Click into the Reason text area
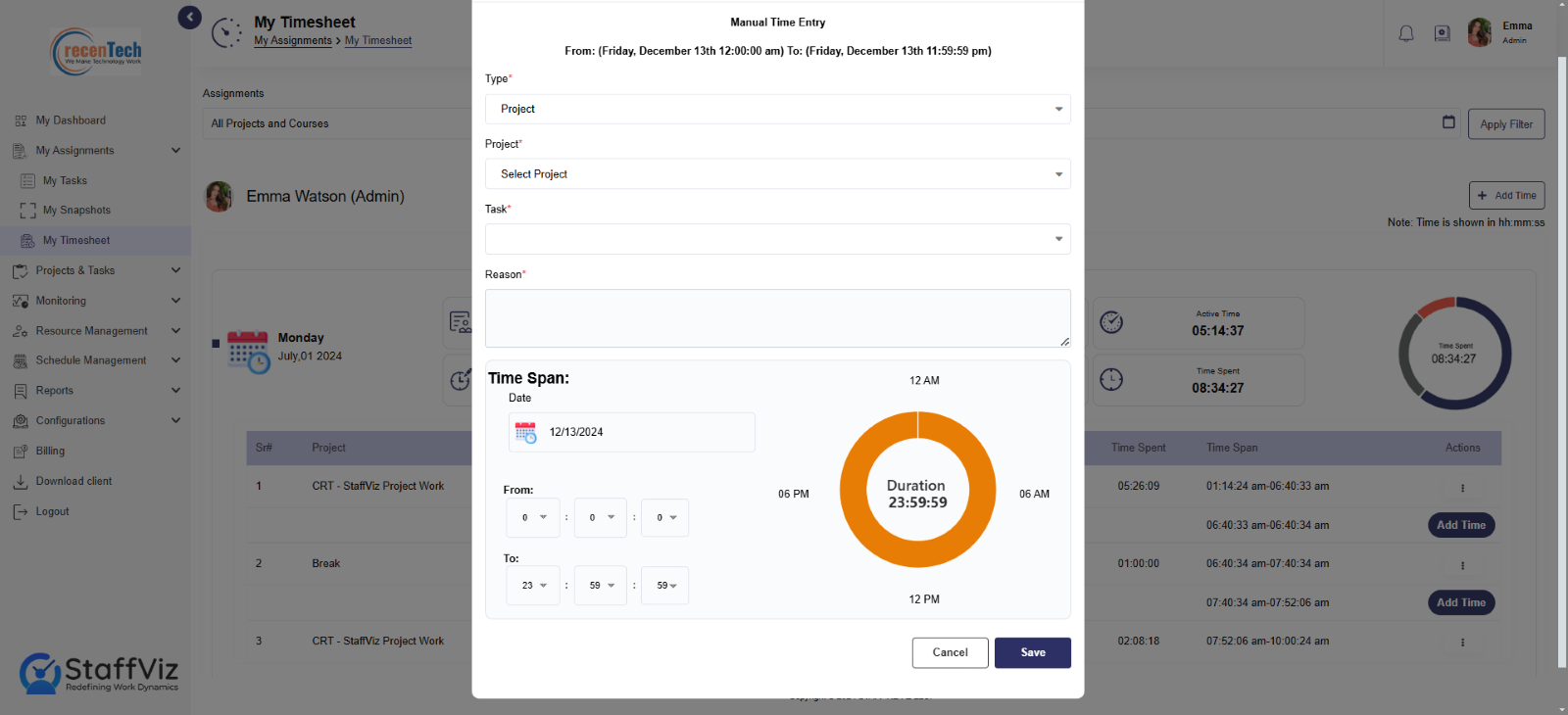 [x=777, y=318]
